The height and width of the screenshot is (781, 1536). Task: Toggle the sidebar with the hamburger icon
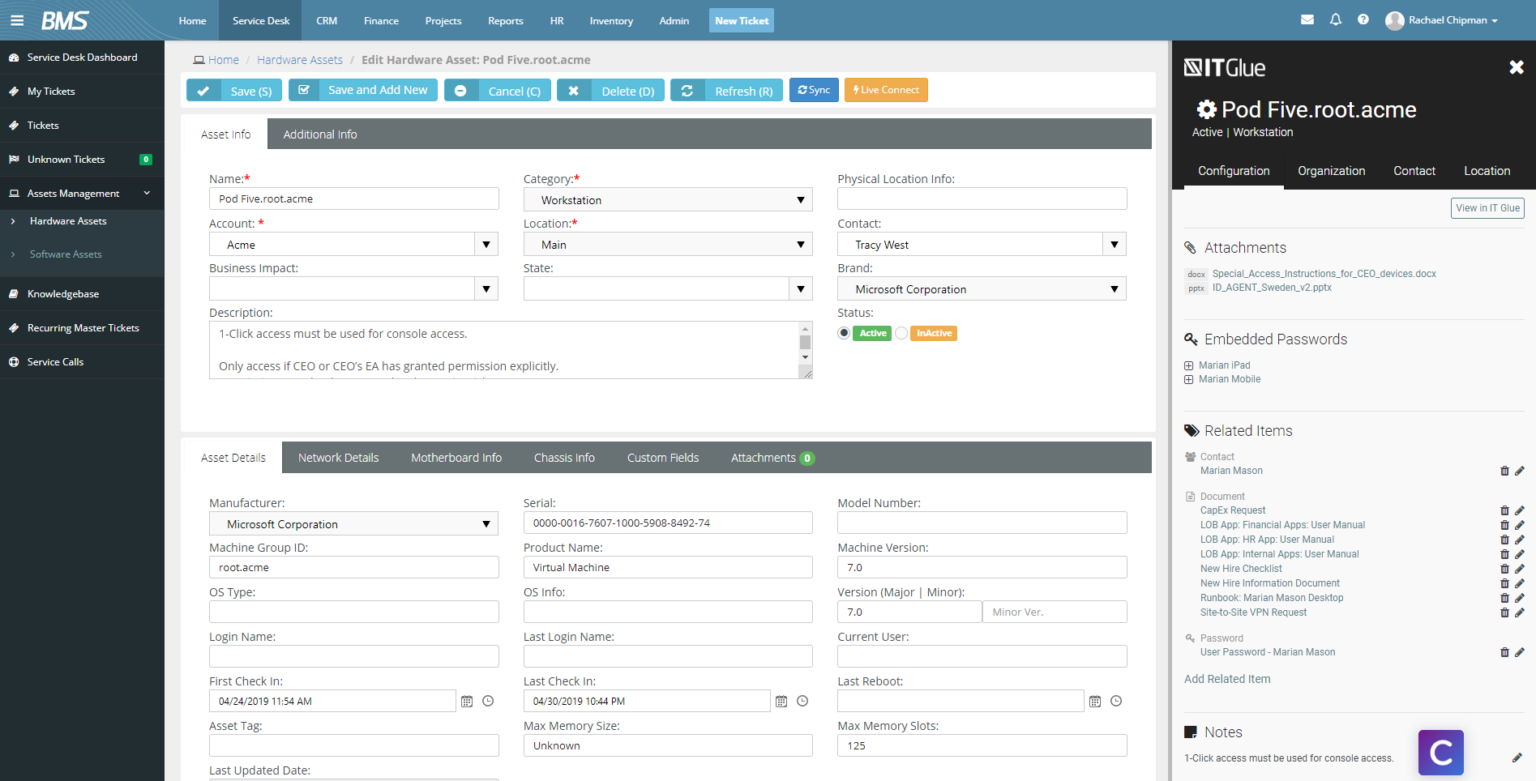(17, 20)
